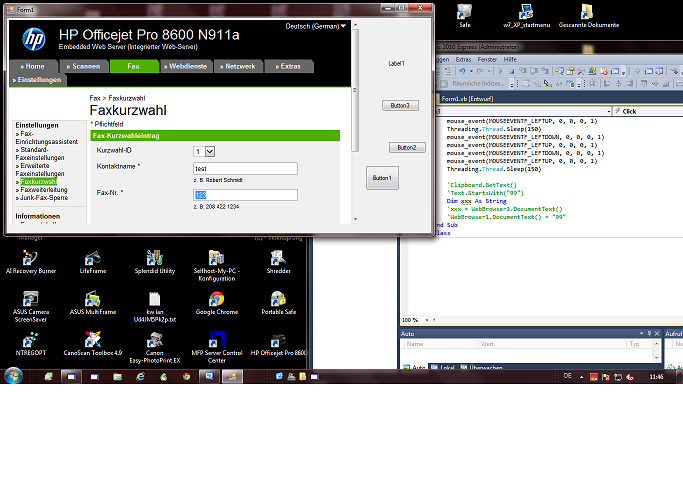Click the Windows Start orb
This screenshot has width=683, height=490.
point(13,376)
